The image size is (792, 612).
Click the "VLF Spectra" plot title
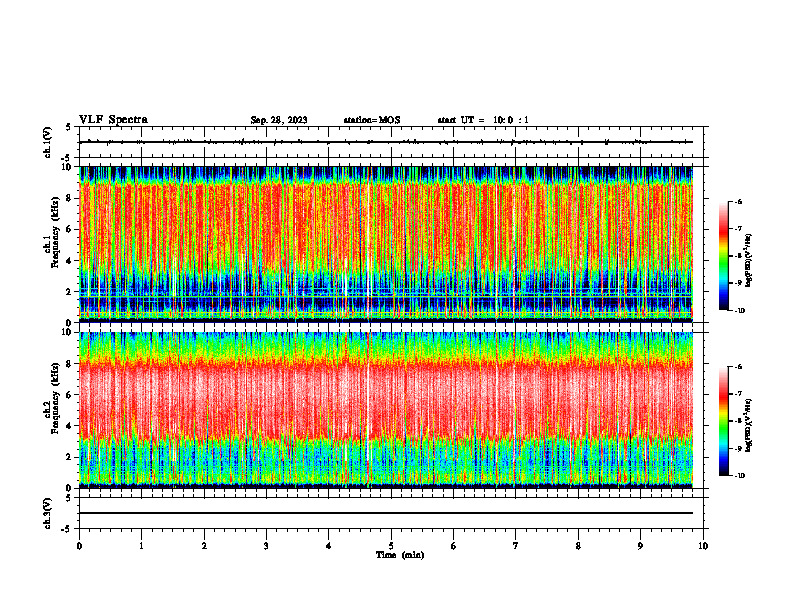[113, 120]
